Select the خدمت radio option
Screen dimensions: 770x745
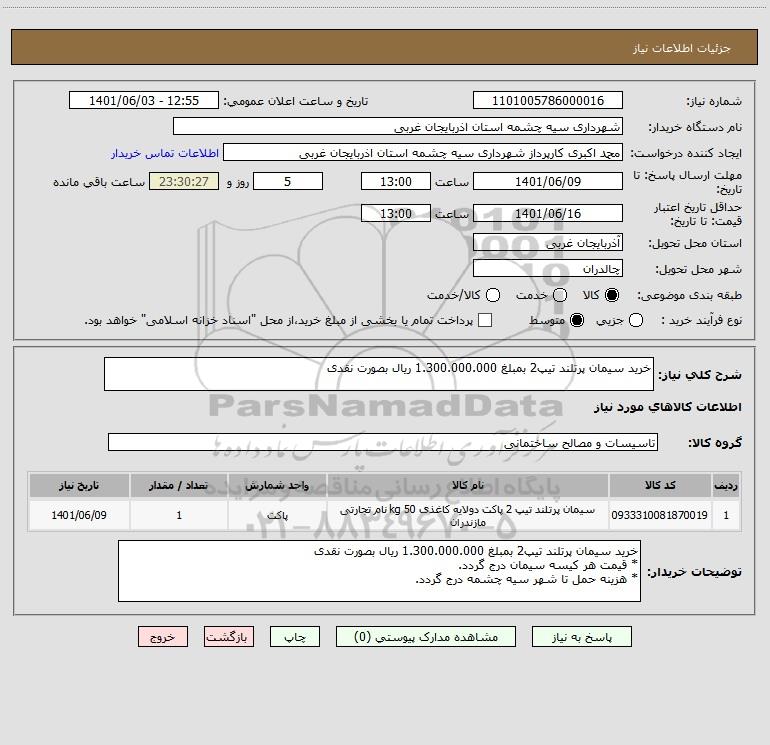click(x=560, y=295)
